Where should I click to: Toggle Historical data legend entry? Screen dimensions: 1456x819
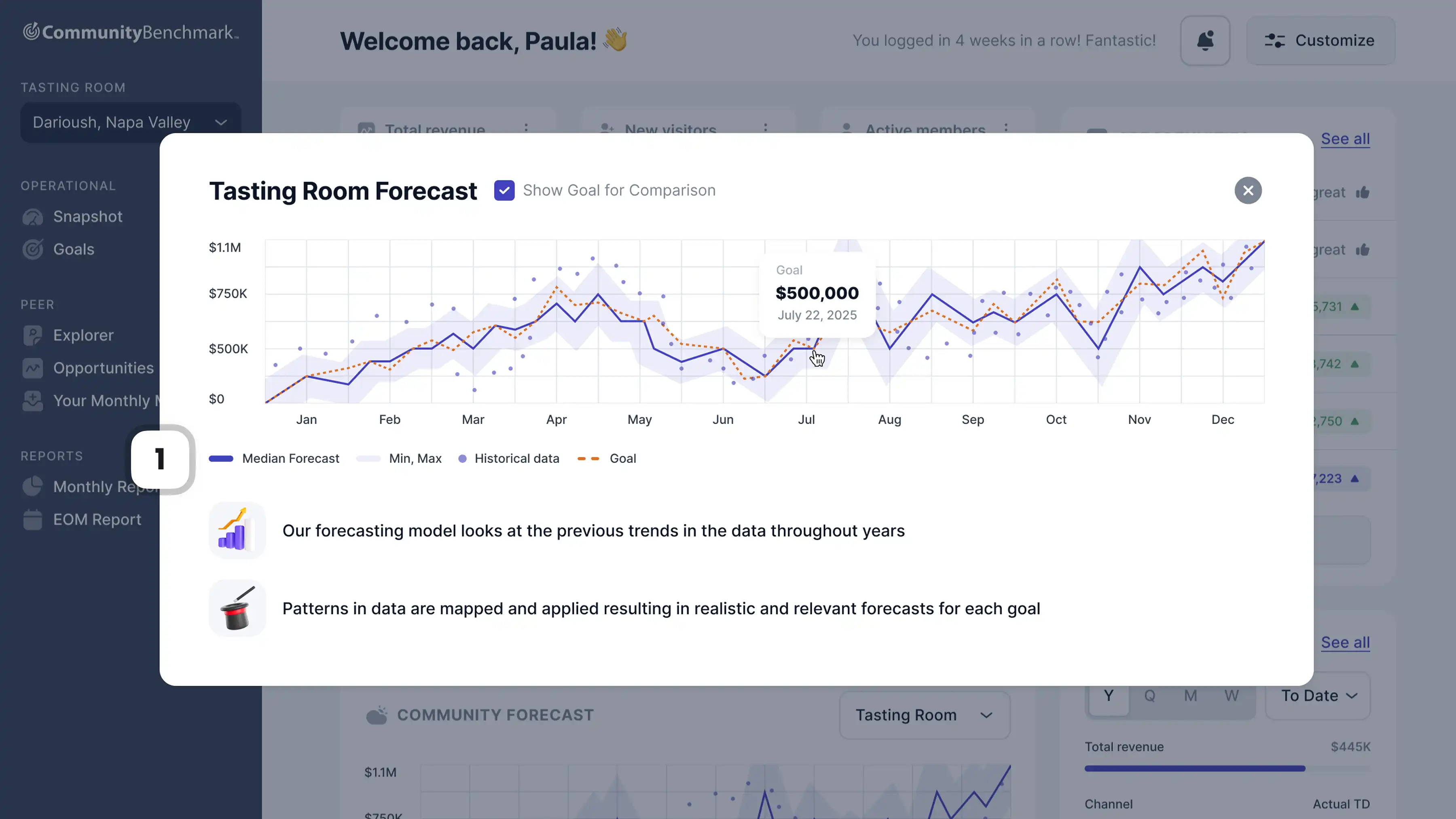[508, 459]
